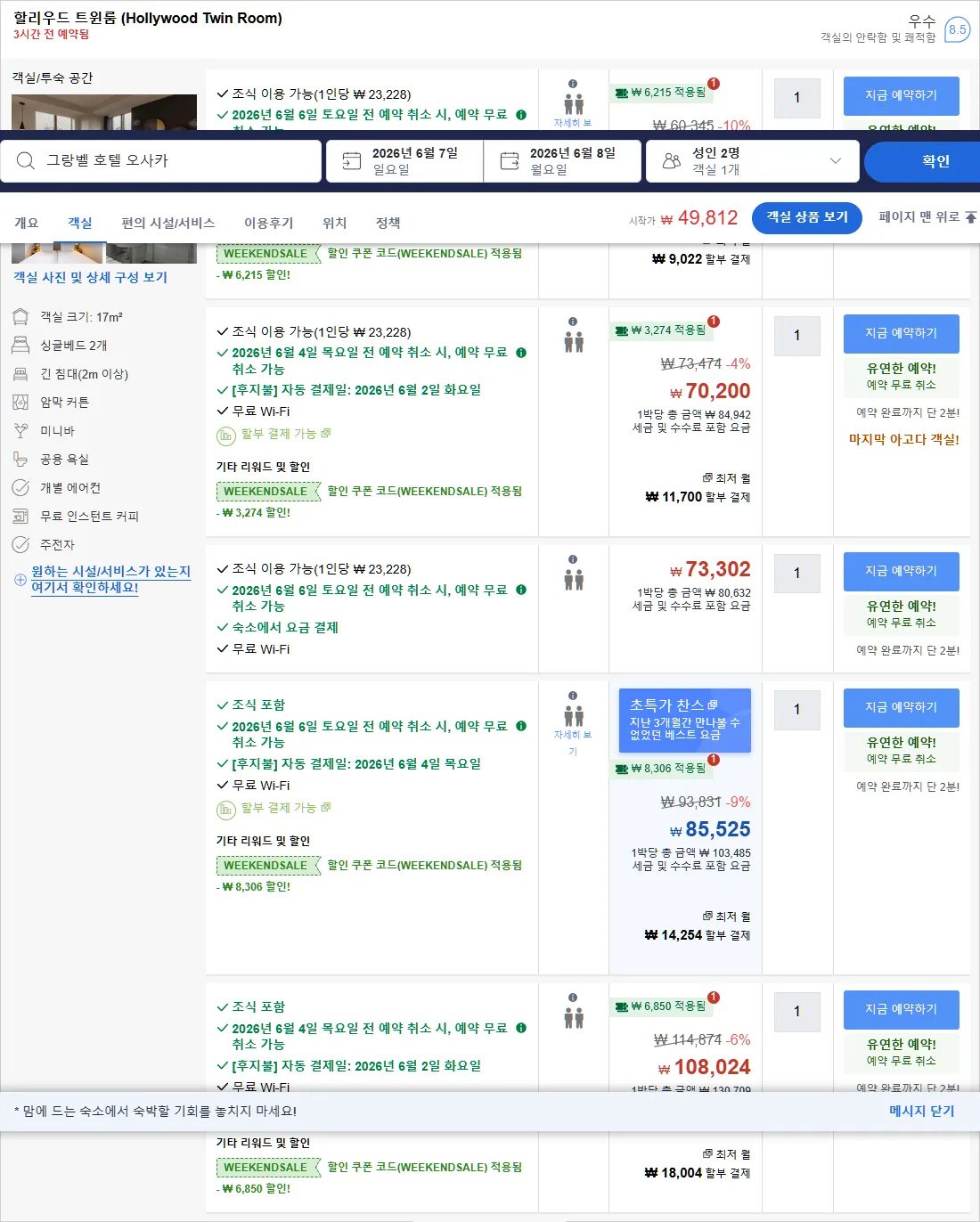The width and height of the screenshot is (980, 1222).
Task: Click the green info icon in the ₩70,200 offer
Action: (521, 353)
